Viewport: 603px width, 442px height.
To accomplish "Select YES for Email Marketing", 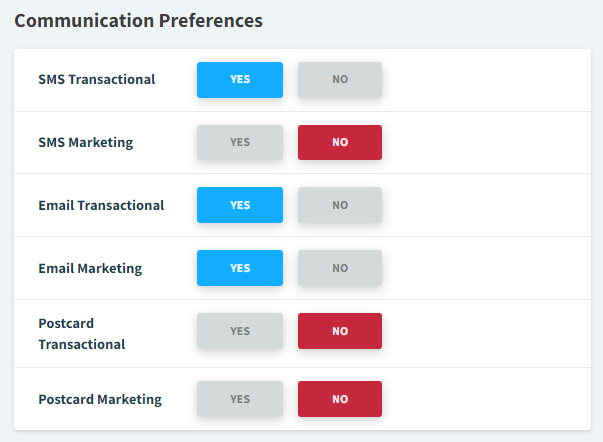I will pyautogui.click(x=240, y=268).
